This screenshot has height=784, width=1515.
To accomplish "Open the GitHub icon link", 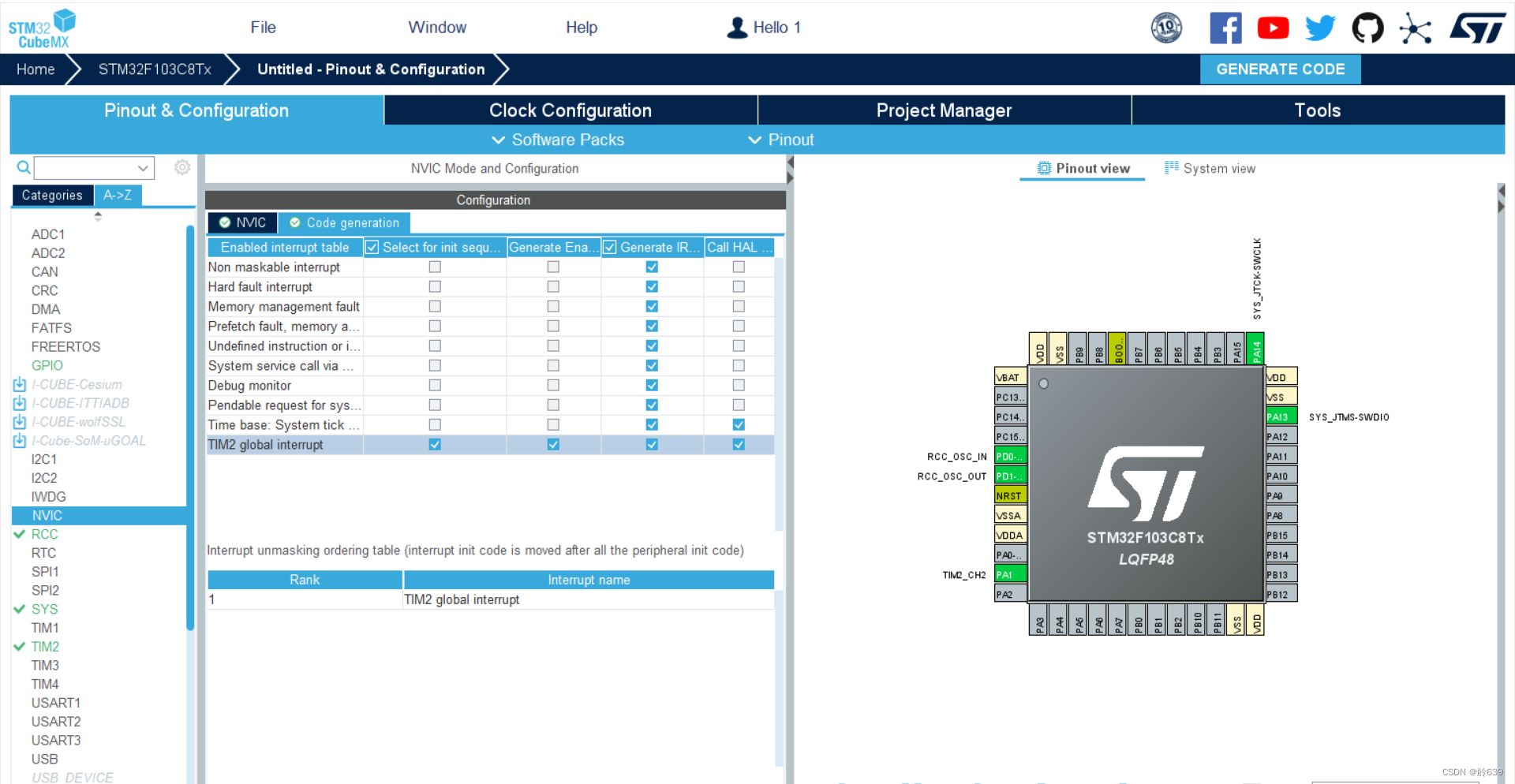I will pyautogui.click(x=1367, y=28).
